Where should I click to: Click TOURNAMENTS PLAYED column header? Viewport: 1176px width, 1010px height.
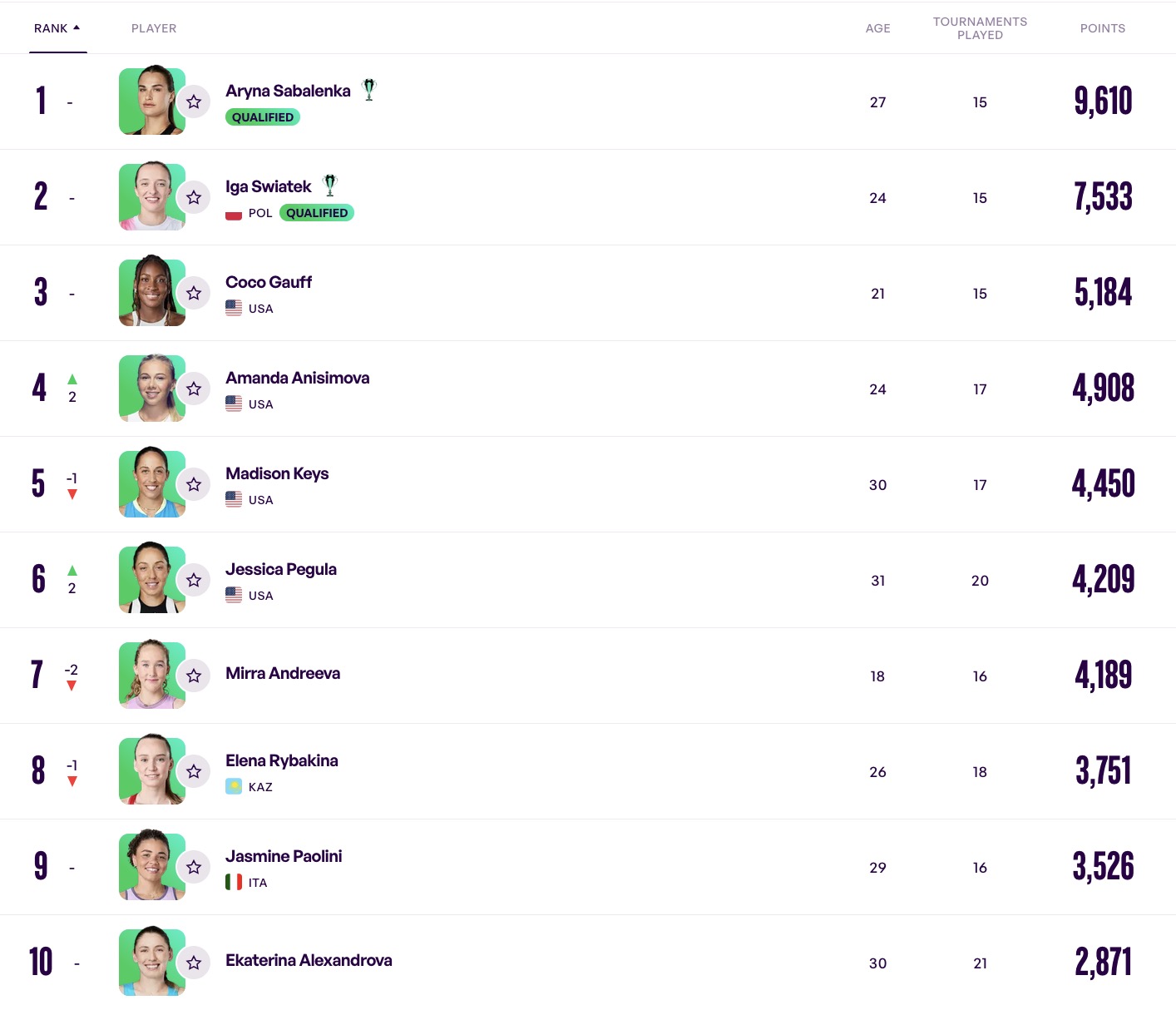[980, 28]
